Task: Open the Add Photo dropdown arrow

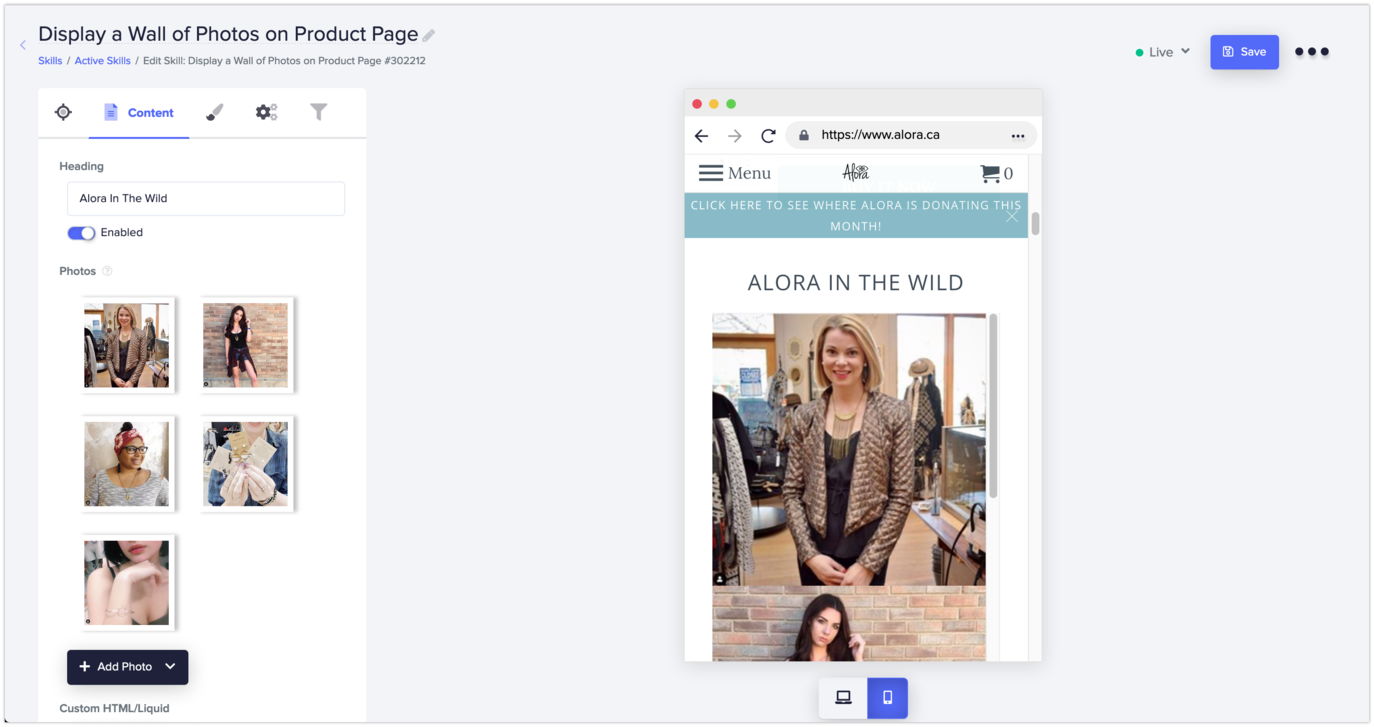Action: pos(170,666)
